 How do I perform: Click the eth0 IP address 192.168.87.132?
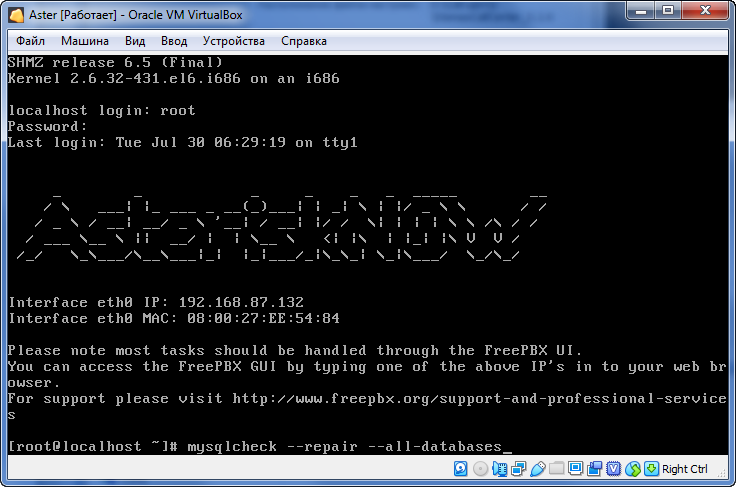(x=241, y=303)
